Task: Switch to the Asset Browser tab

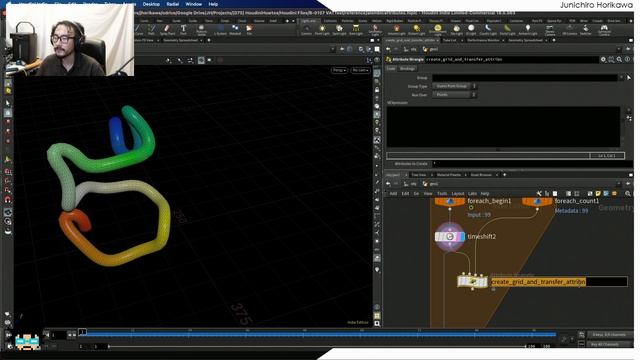Action: pos(481,175)
